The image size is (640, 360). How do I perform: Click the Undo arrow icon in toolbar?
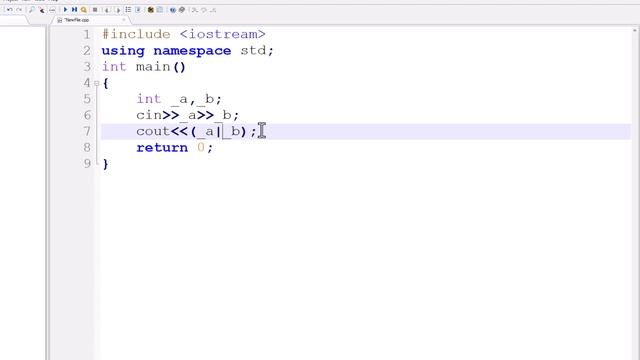coord(9,10)
